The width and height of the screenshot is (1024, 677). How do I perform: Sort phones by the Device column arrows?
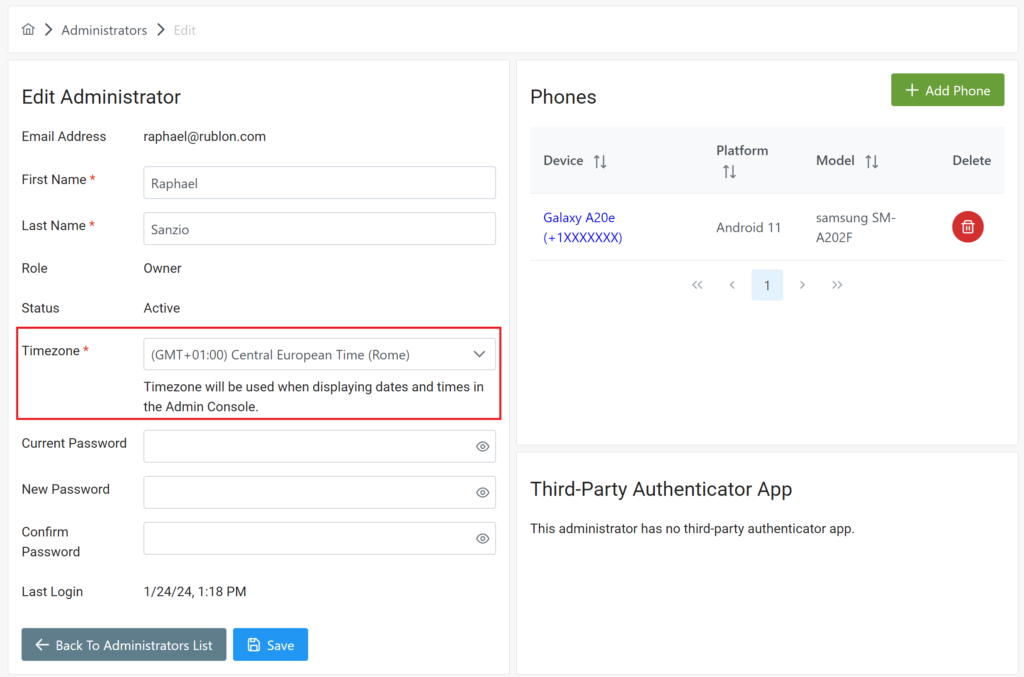coord(600,160)
